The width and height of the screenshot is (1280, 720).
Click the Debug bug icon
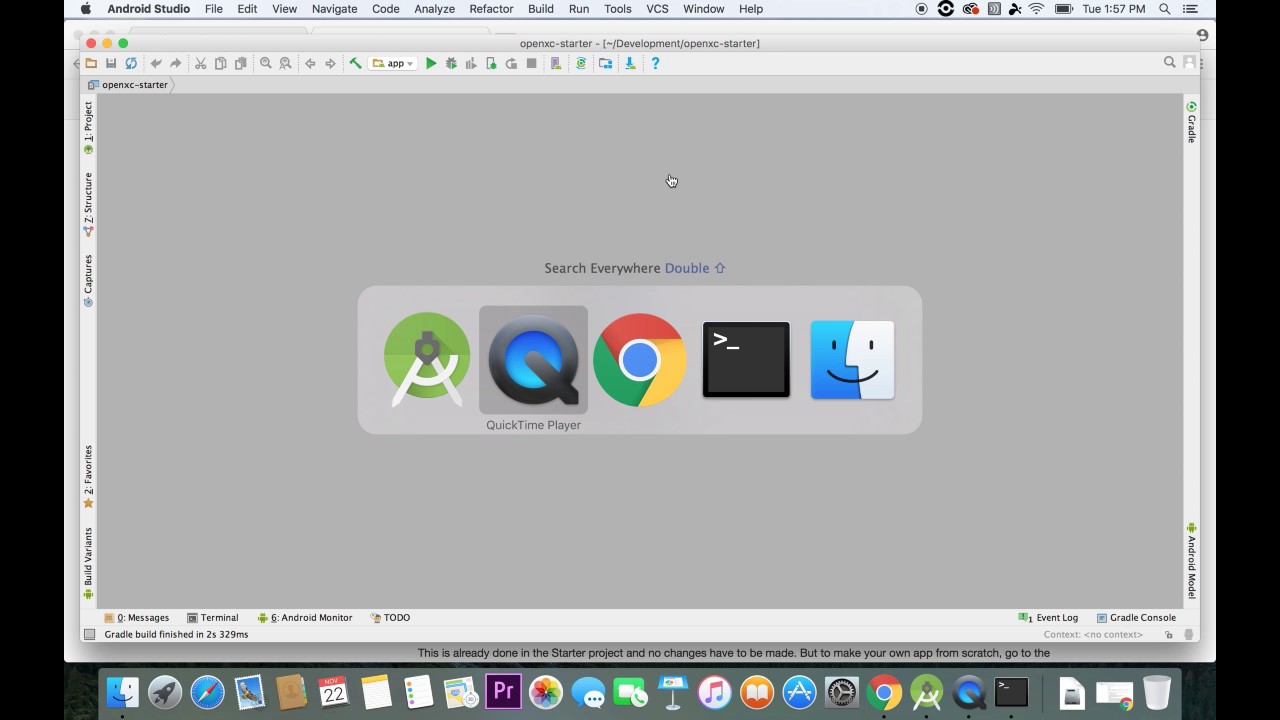pos(451,63)
